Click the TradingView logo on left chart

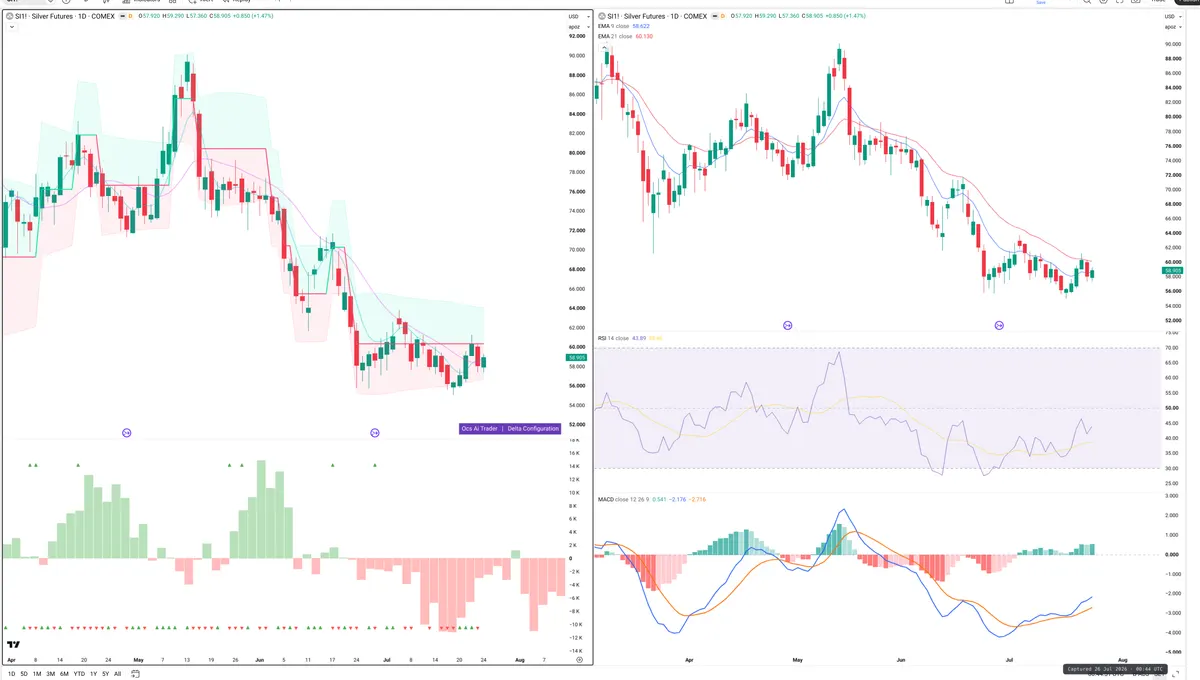click(14, 645)
